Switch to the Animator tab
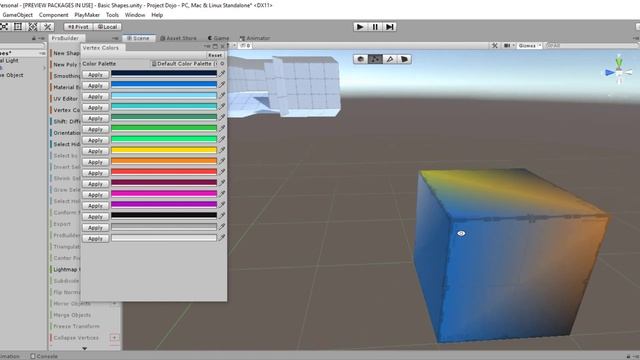640x360 pixels. (x=255, y=38)
